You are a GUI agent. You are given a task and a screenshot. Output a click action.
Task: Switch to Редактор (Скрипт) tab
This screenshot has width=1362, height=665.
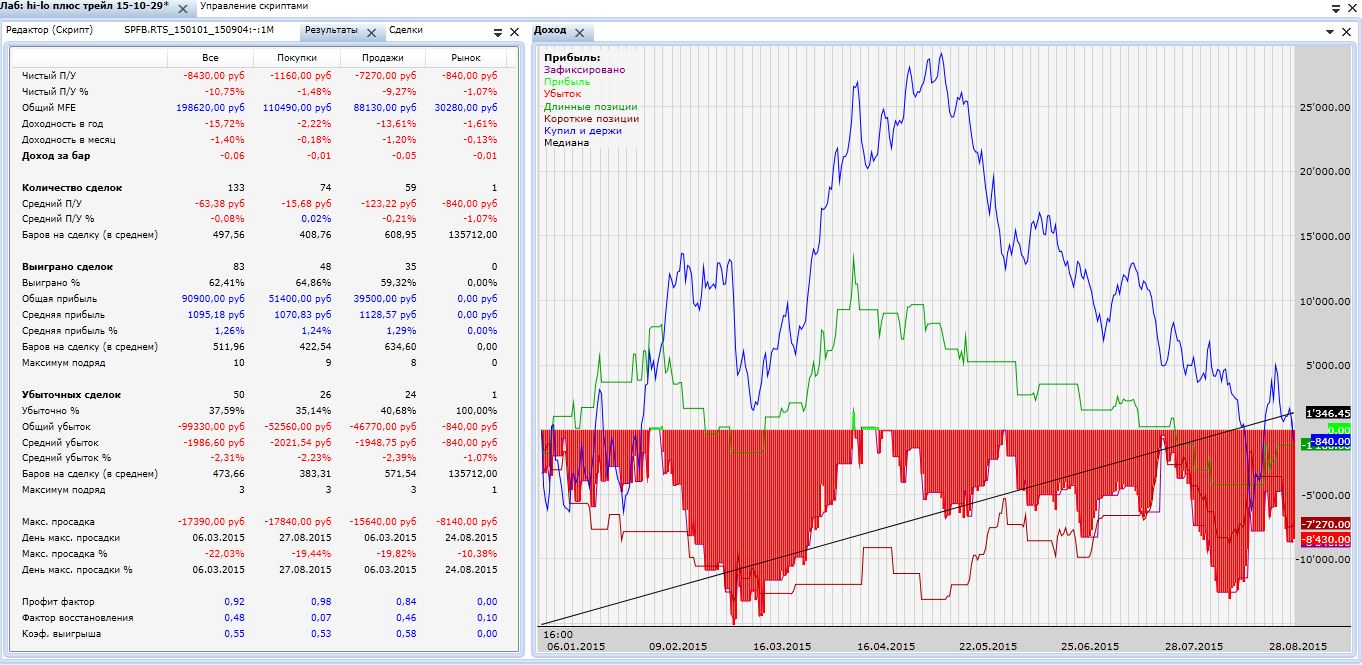tap(50, 30)
